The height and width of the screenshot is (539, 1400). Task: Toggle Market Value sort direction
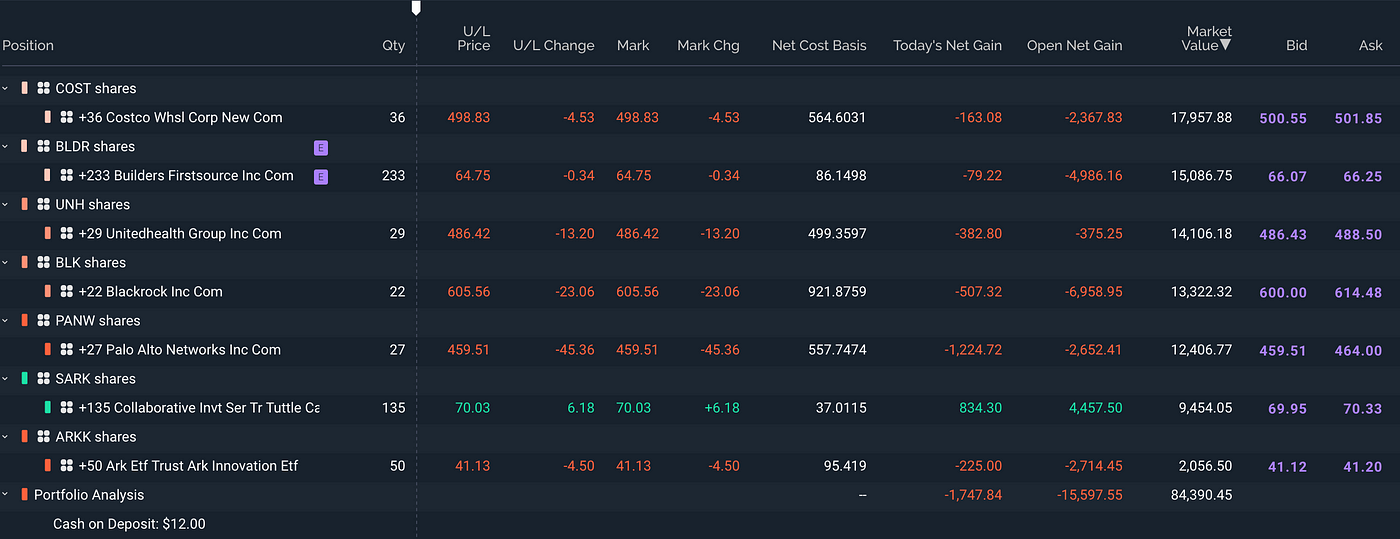coord(1209,38)
